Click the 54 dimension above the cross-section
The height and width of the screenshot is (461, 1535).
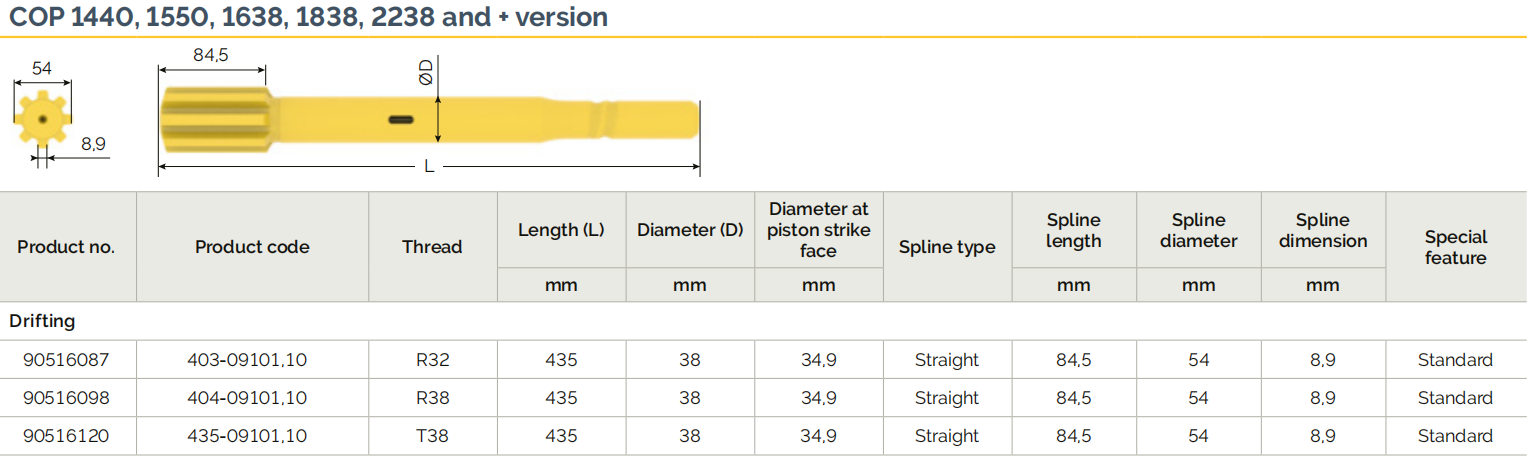[x=42, y=68]
